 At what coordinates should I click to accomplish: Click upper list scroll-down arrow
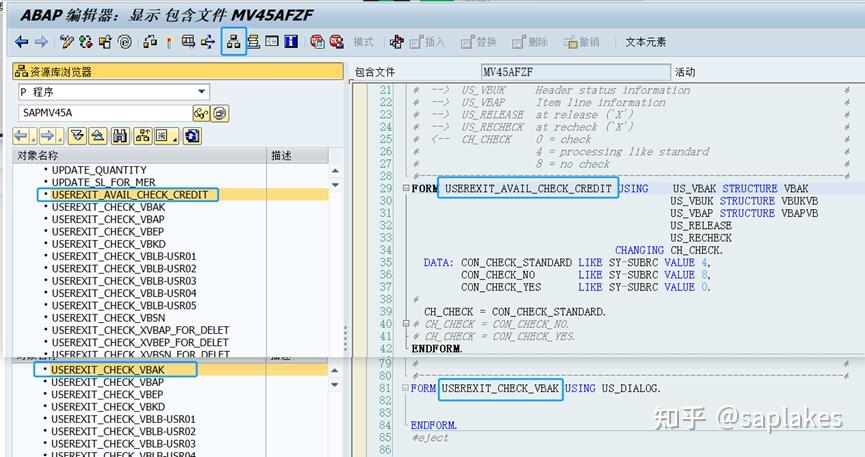click(335, 185)
